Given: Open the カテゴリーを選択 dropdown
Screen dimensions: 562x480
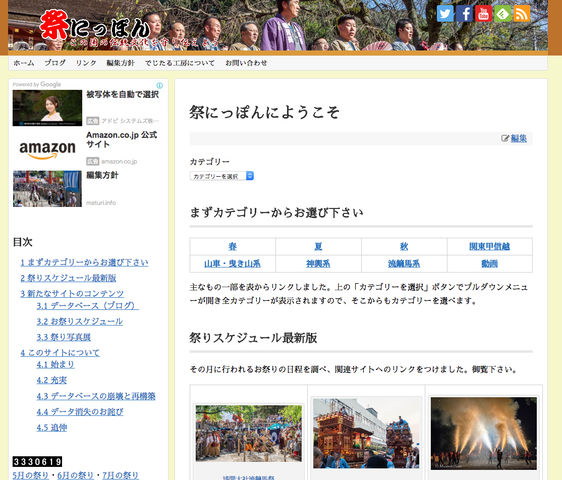Looking at the screenshot, I should tap(222, 176).
